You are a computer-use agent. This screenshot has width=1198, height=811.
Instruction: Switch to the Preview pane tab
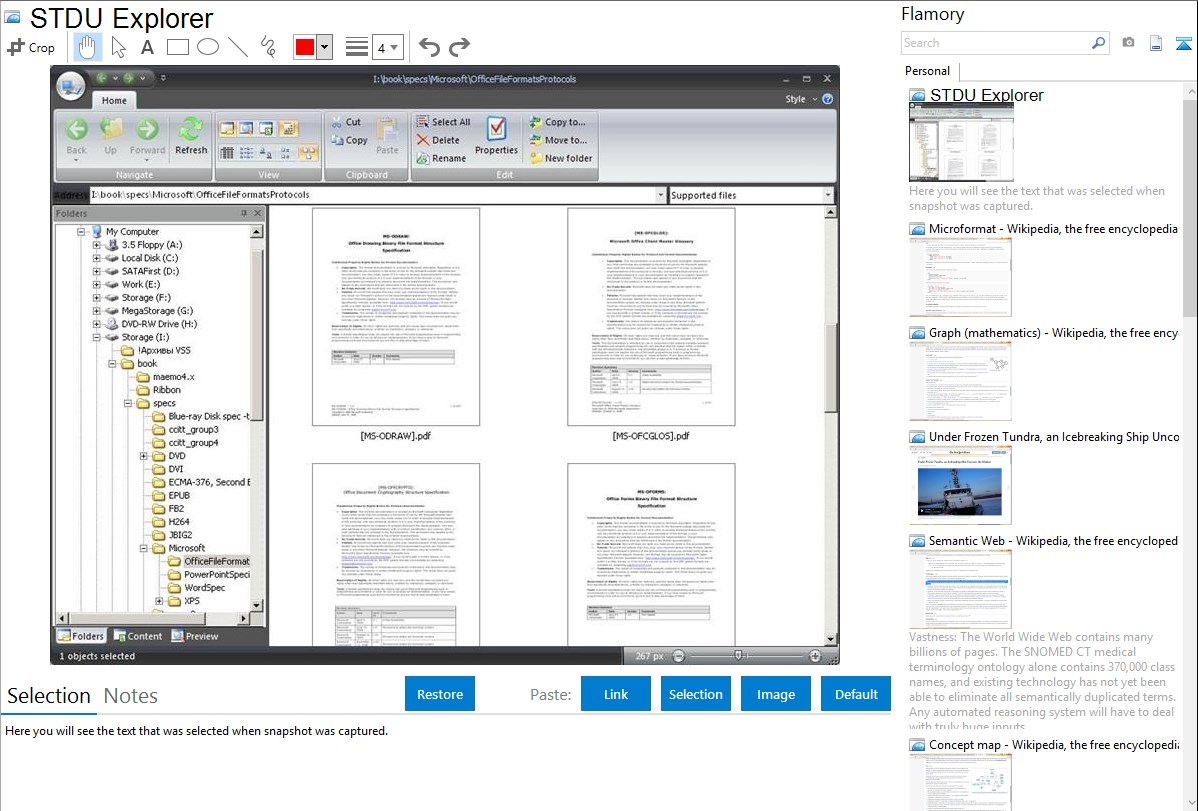(196, 636)
